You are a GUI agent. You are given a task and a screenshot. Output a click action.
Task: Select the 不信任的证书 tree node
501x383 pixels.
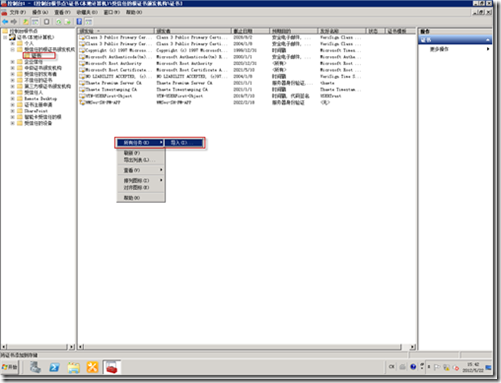(38, 80)
